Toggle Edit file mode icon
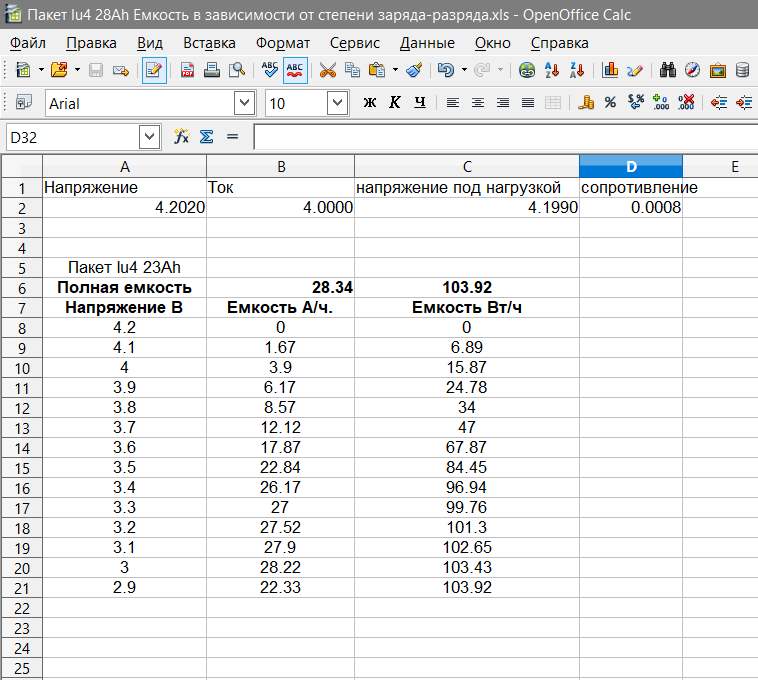 [154, 71]
